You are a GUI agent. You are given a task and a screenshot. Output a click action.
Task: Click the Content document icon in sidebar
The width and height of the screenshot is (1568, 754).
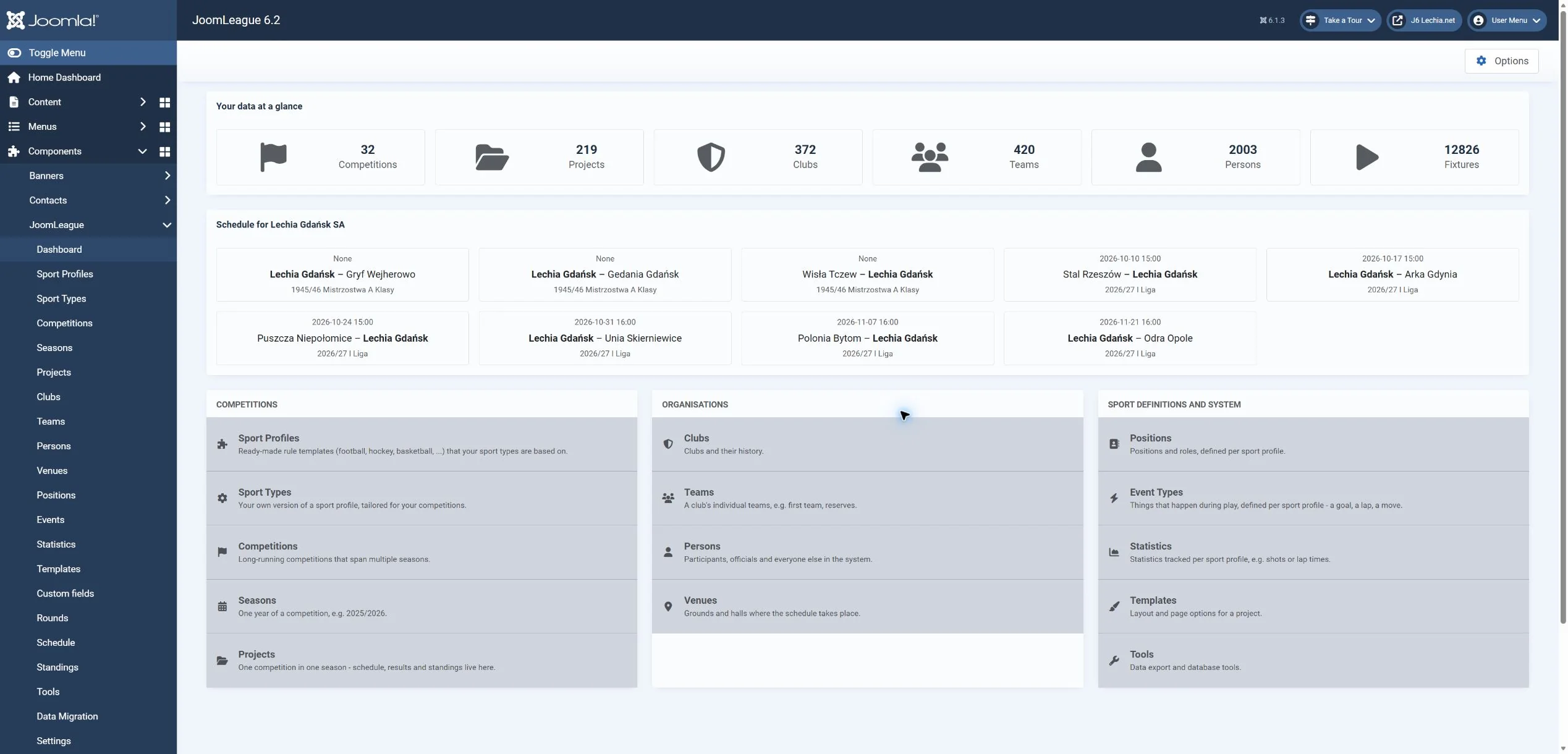pyautogui.click(x=14, y=102)
